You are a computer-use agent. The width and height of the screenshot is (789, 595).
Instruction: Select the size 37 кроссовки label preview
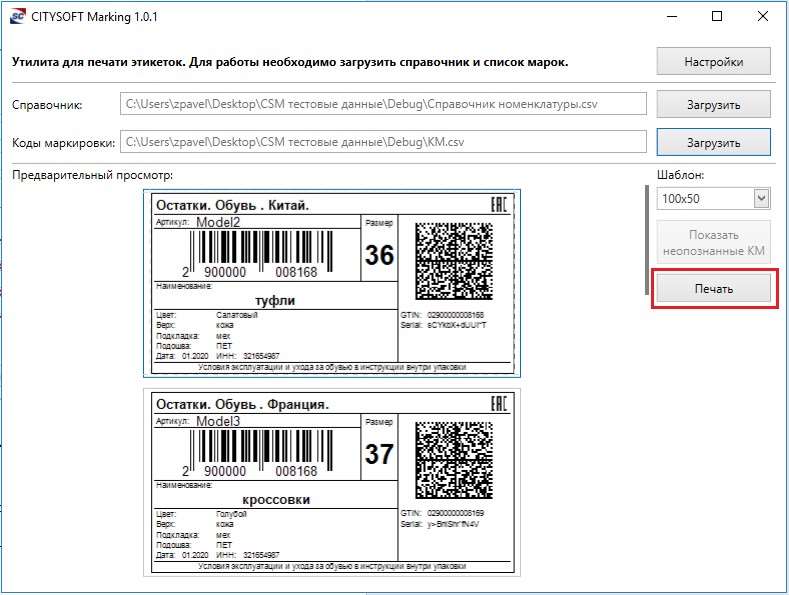[x=330, y=481]
